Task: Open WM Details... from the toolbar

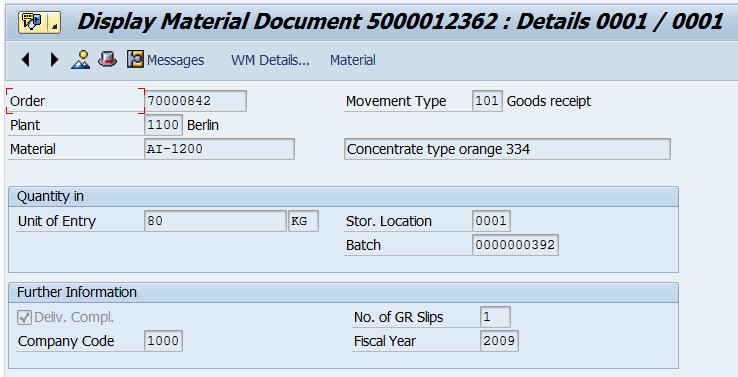Action: click(270, 60)
